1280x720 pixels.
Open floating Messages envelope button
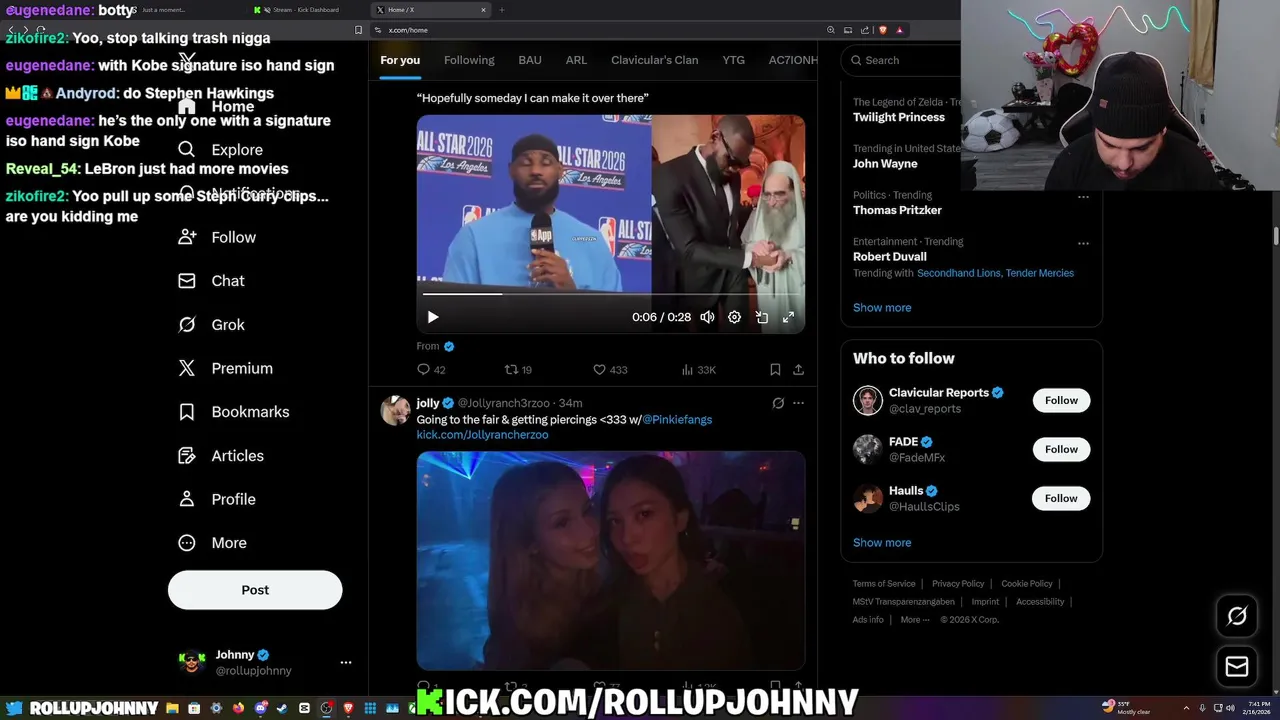click(1237, 667)
